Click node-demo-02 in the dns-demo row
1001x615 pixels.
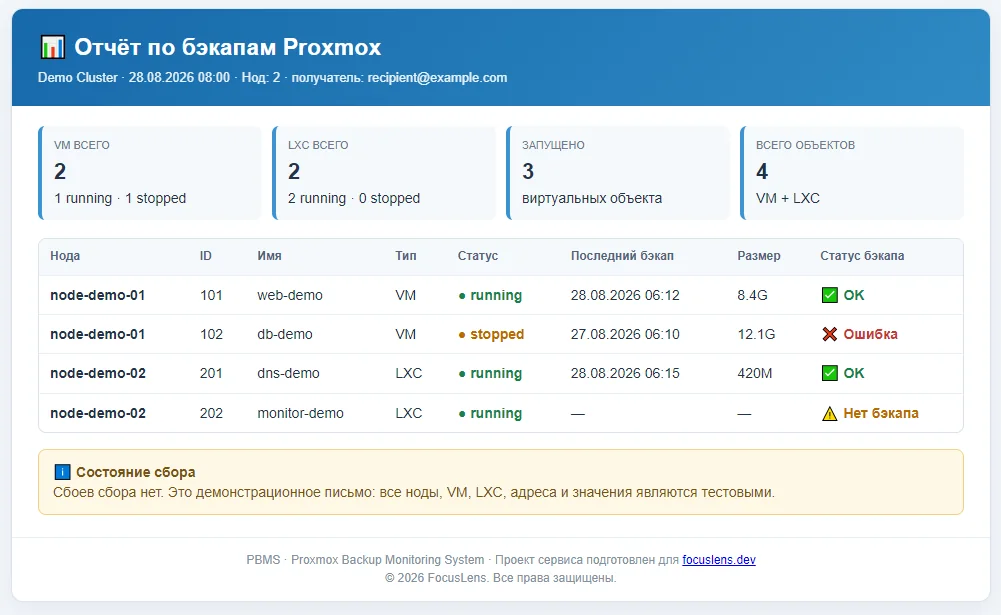(x=98, y=373)
